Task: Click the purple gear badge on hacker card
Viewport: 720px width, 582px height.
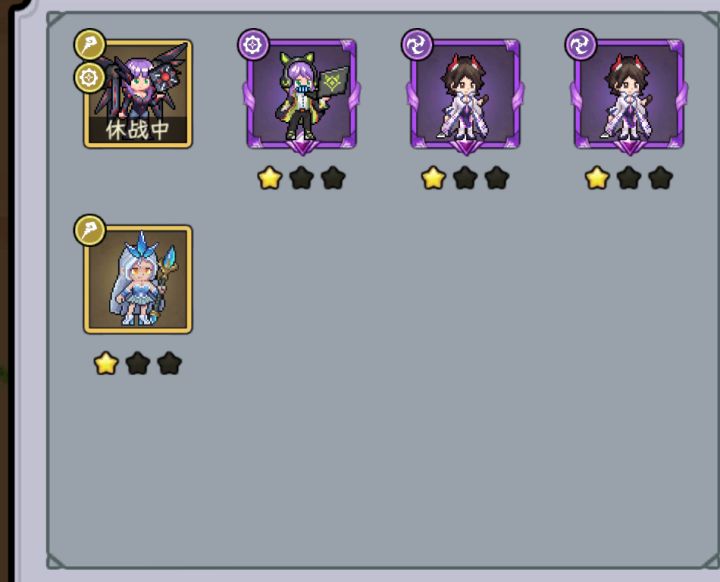Action: pos(253,45)
